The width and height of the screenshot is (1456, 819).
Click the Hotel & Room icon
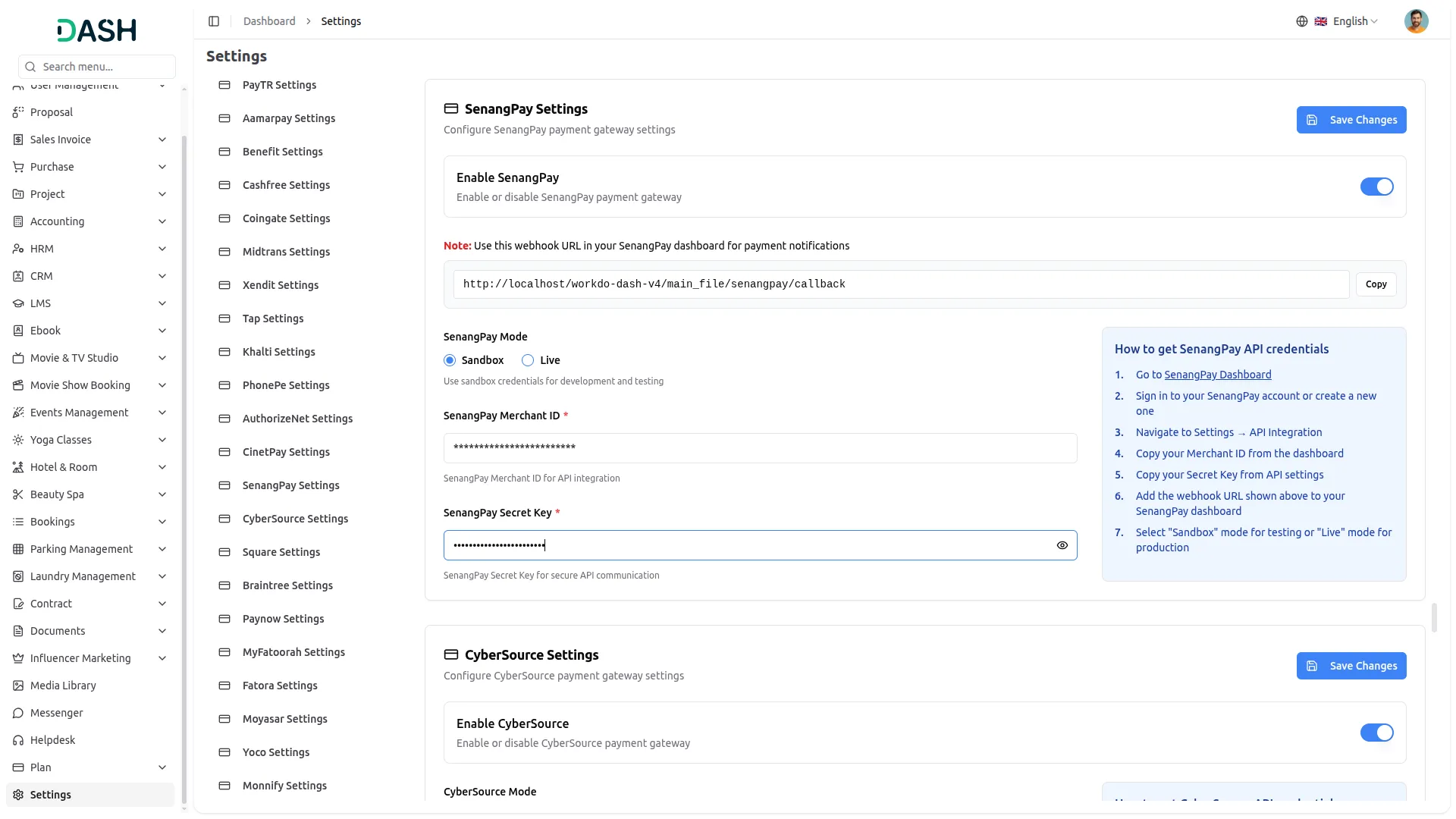pyautogui.click(x=18, y=467)
